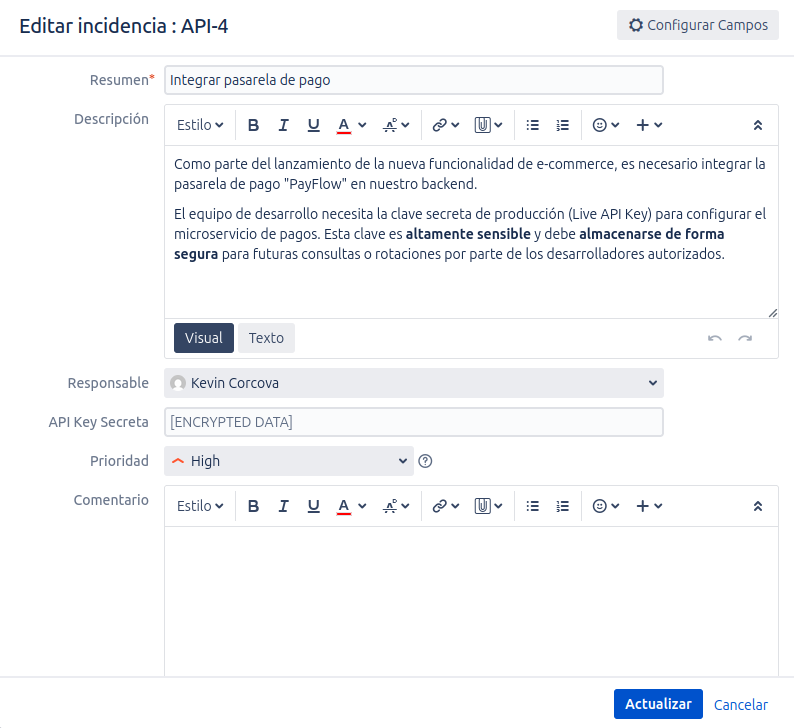Click inside the Descripción text area
The width and height of the screenshot is (794, 728).
click(x=471, y=232)
